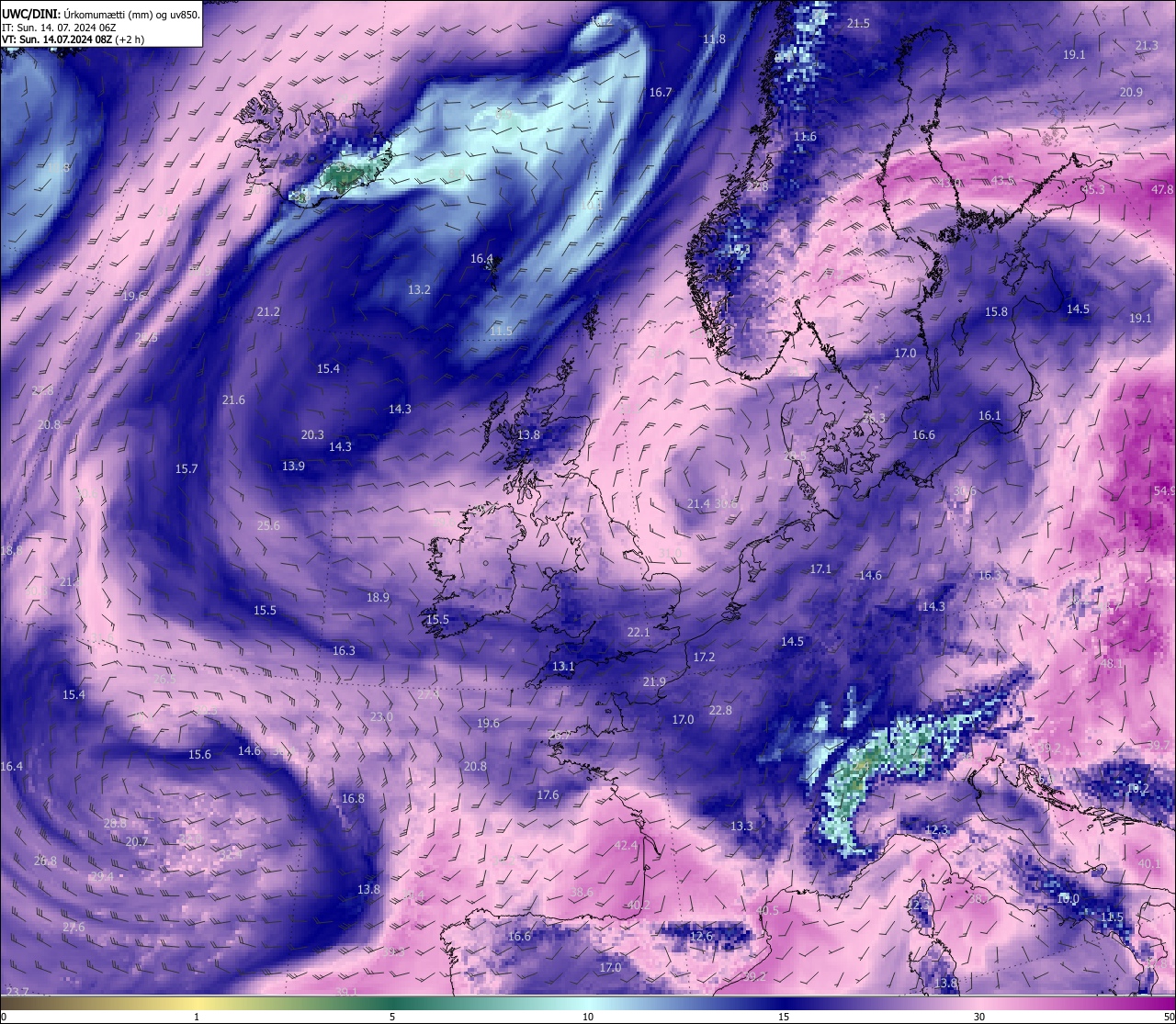Click the 25.6 value on the map

click(x=268, y=525)
